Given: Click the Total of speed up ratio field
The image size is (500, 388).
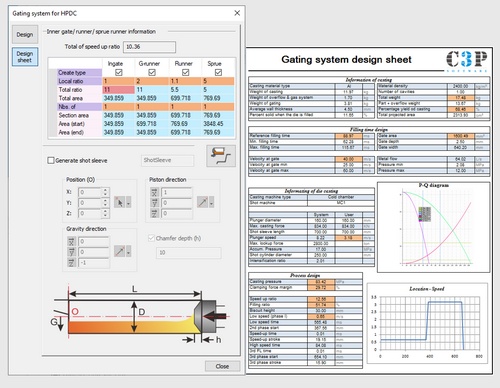Looking at the screenshot, I should coord(149,47).
